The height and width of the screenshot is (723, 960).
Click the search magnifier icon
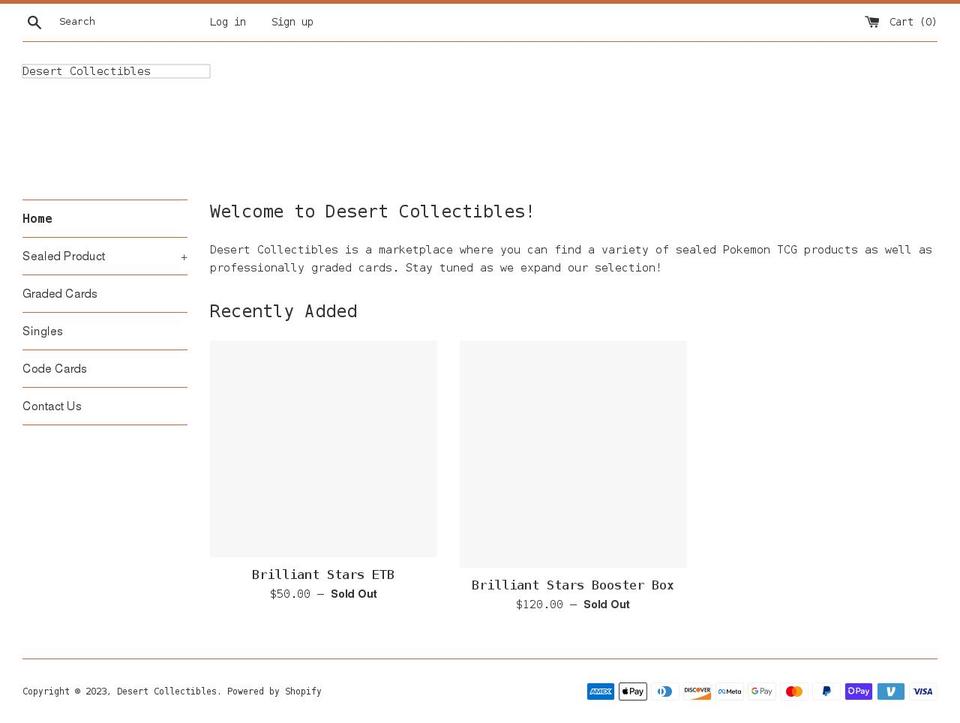pos(34,21)
